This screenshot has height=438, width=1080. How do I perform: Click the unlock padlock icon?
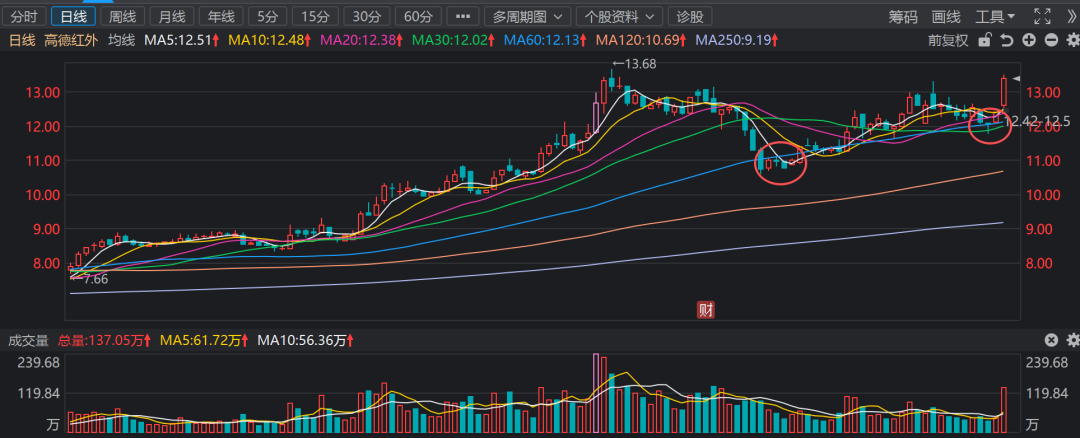984,40
